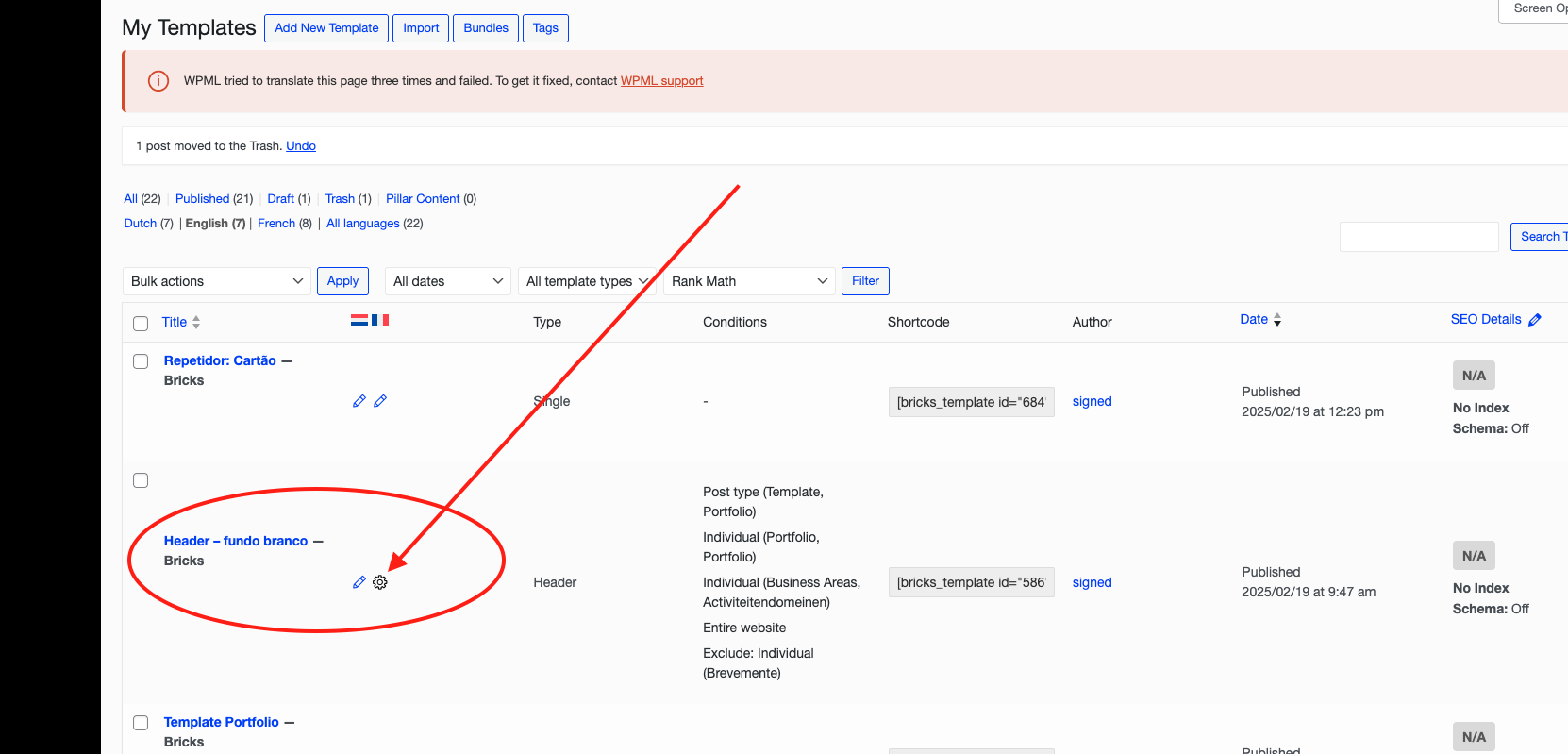Click the SEO Details edit pencil

1535,320
